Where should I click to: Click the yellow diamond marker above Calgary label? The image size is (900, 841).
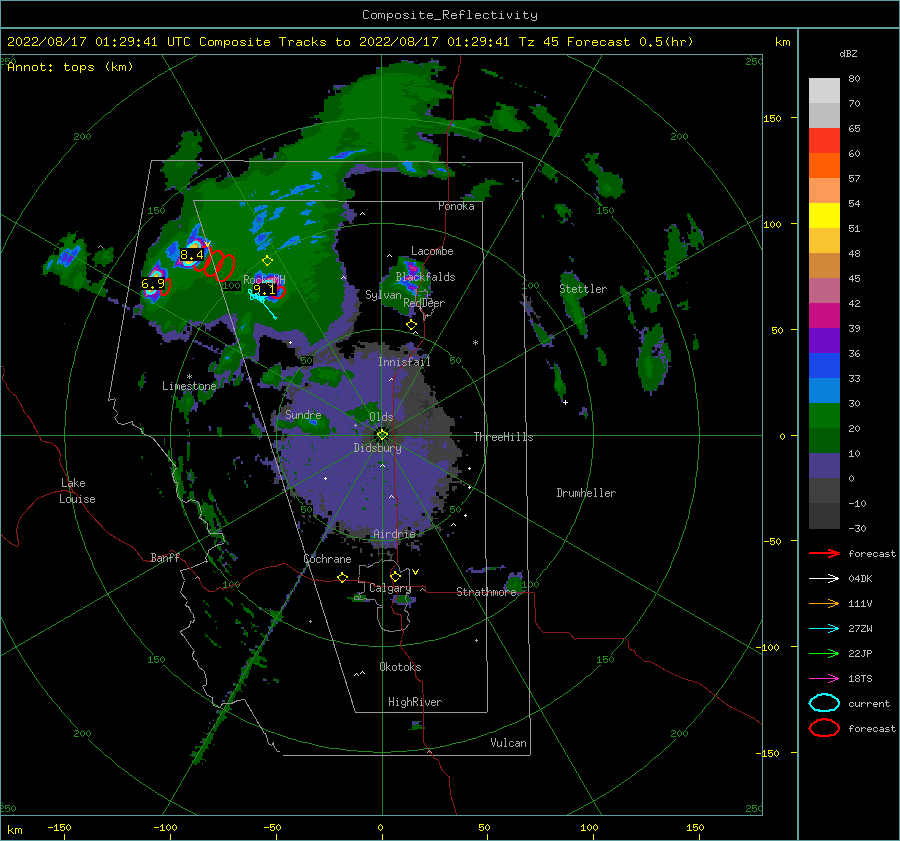click(395, 576)
